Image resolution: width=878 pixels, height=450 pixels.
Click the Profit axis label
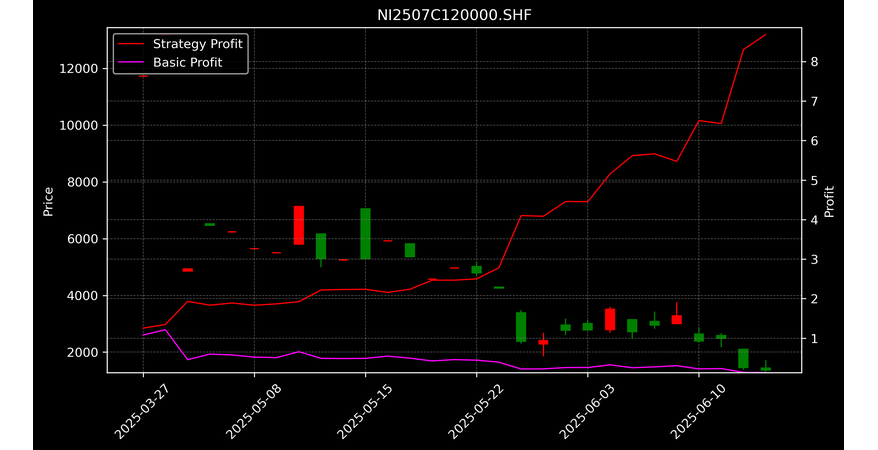[829, 201]
